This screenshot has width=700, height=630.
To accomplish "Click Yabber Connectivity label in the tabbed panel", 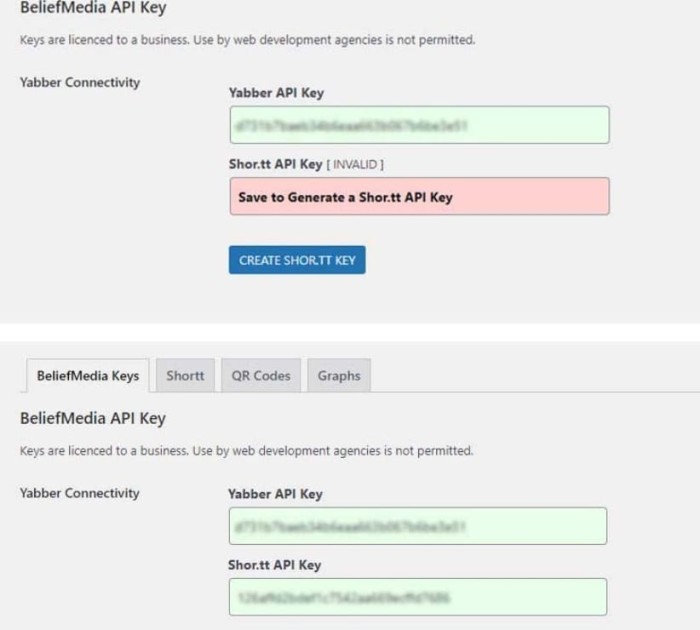I will point(80,493).
